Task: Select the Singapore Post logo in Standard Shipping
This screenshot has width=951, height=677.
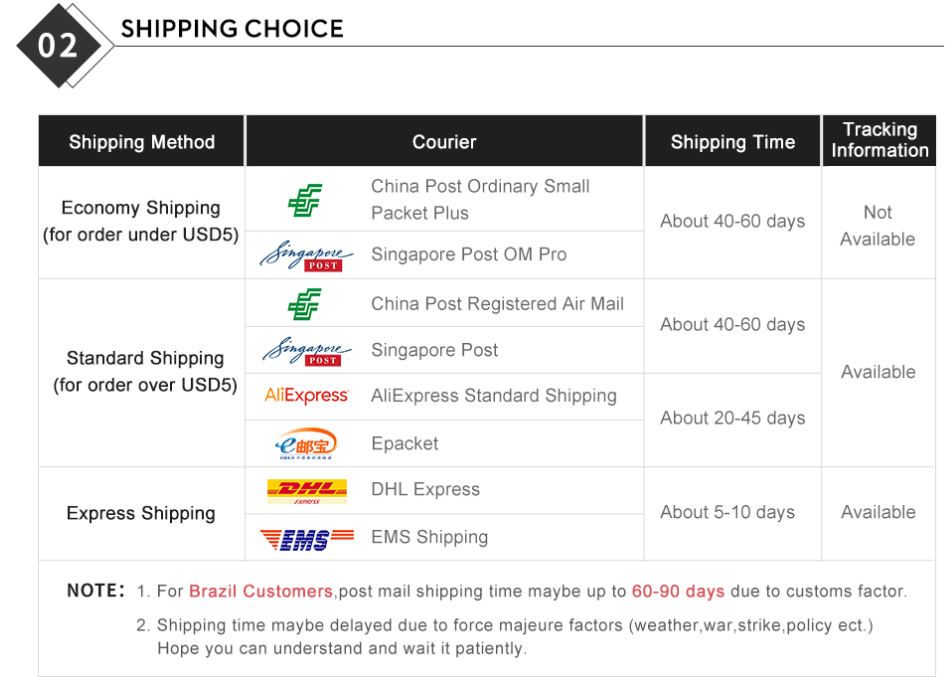Action: 307,351
